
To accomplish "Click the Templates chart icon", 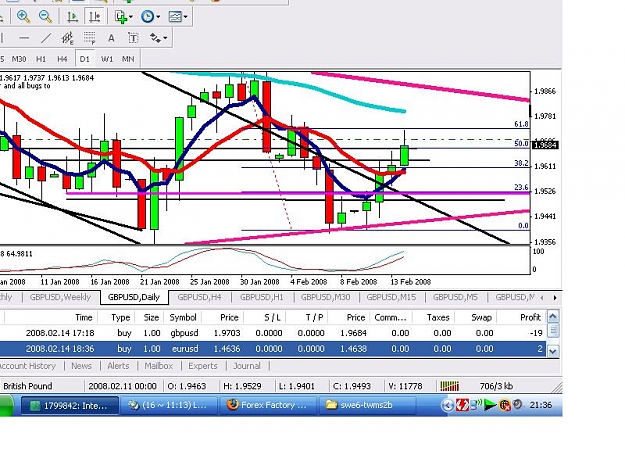I will click(x=175, y=16).
